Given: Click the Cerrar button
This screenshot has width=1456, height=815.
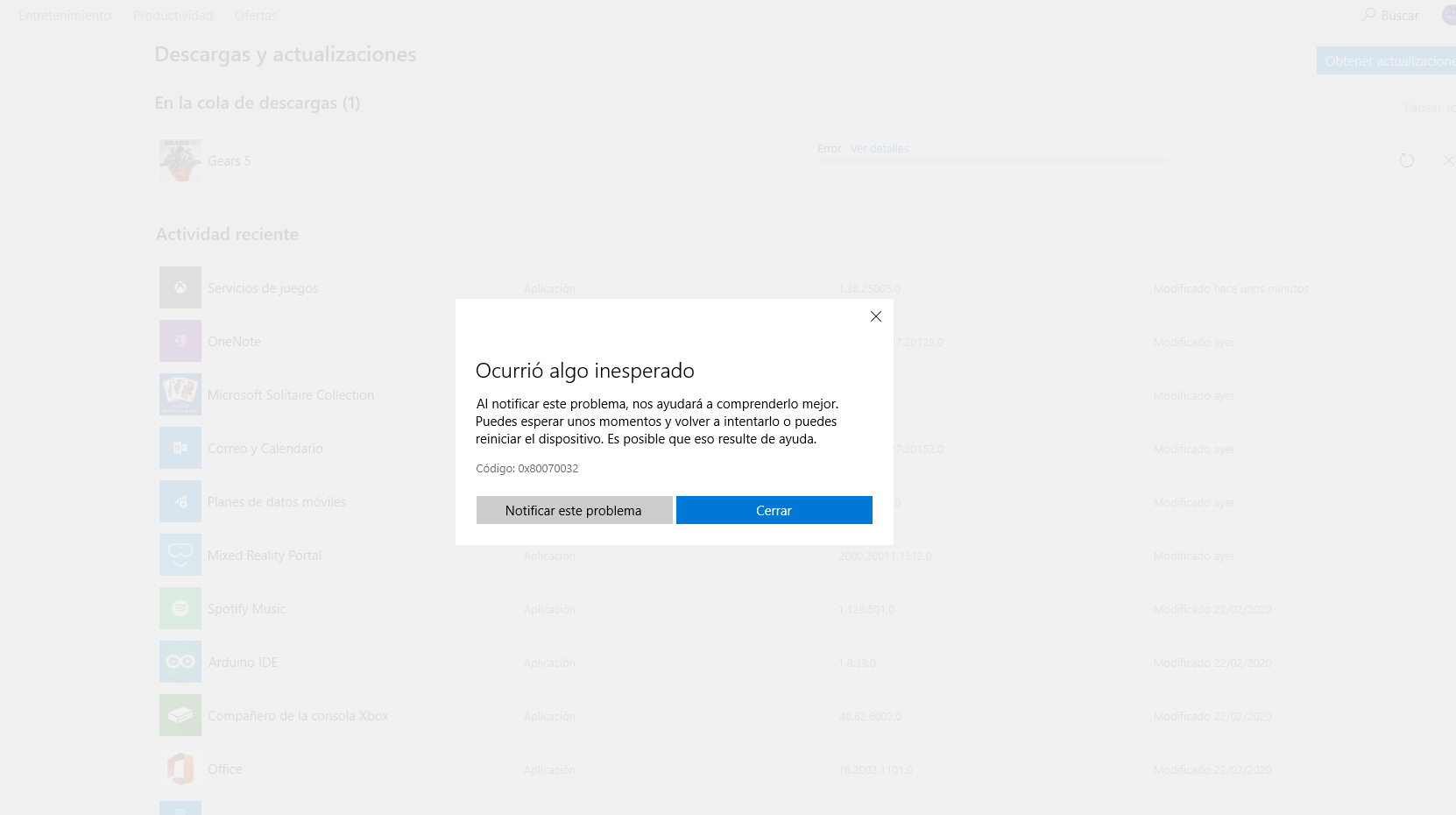Looking at the screenshot, I should (x=774, y=510).
